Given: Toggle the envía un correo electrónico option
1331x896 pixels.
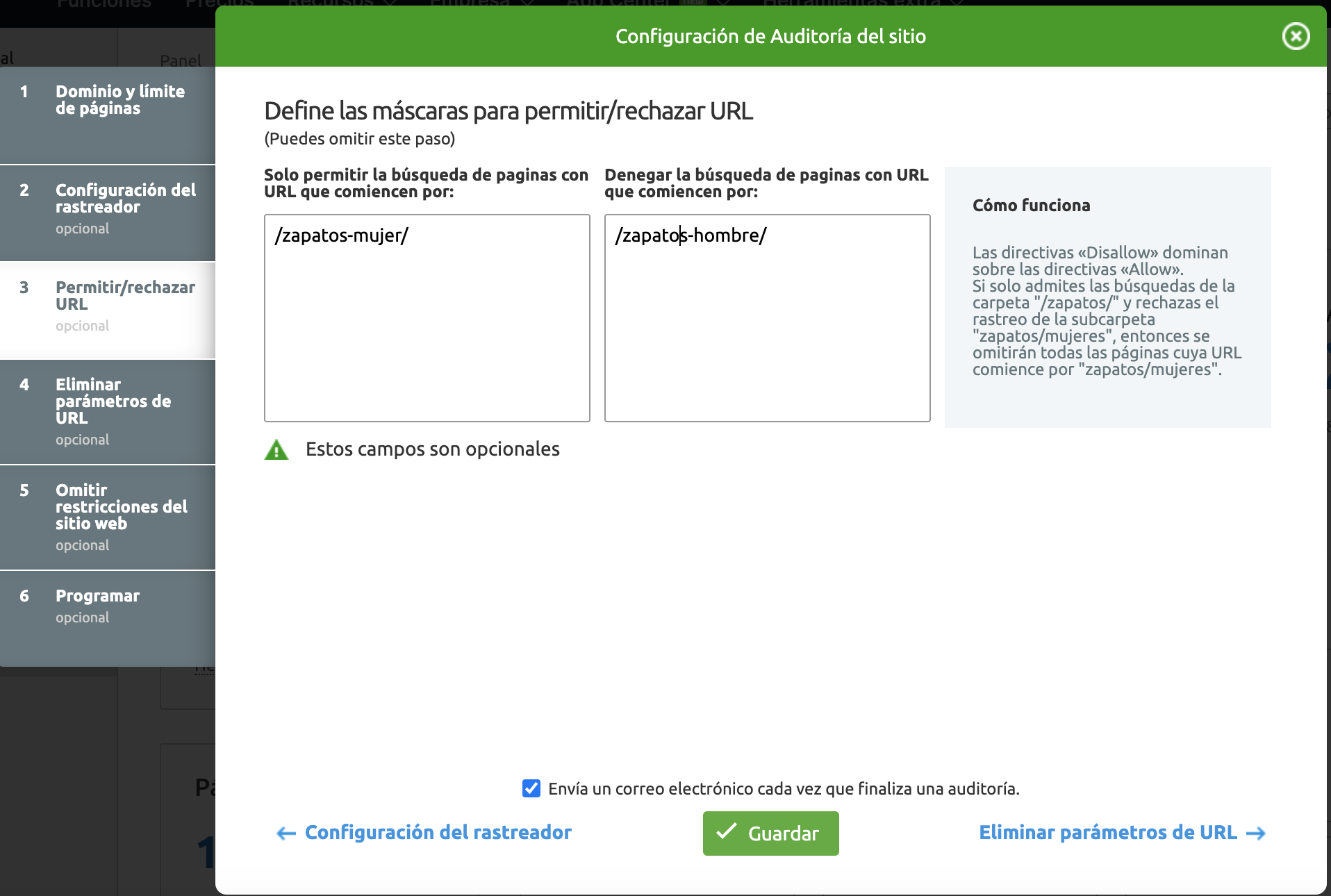Looking at the screenshot, I should coord(531,788).
